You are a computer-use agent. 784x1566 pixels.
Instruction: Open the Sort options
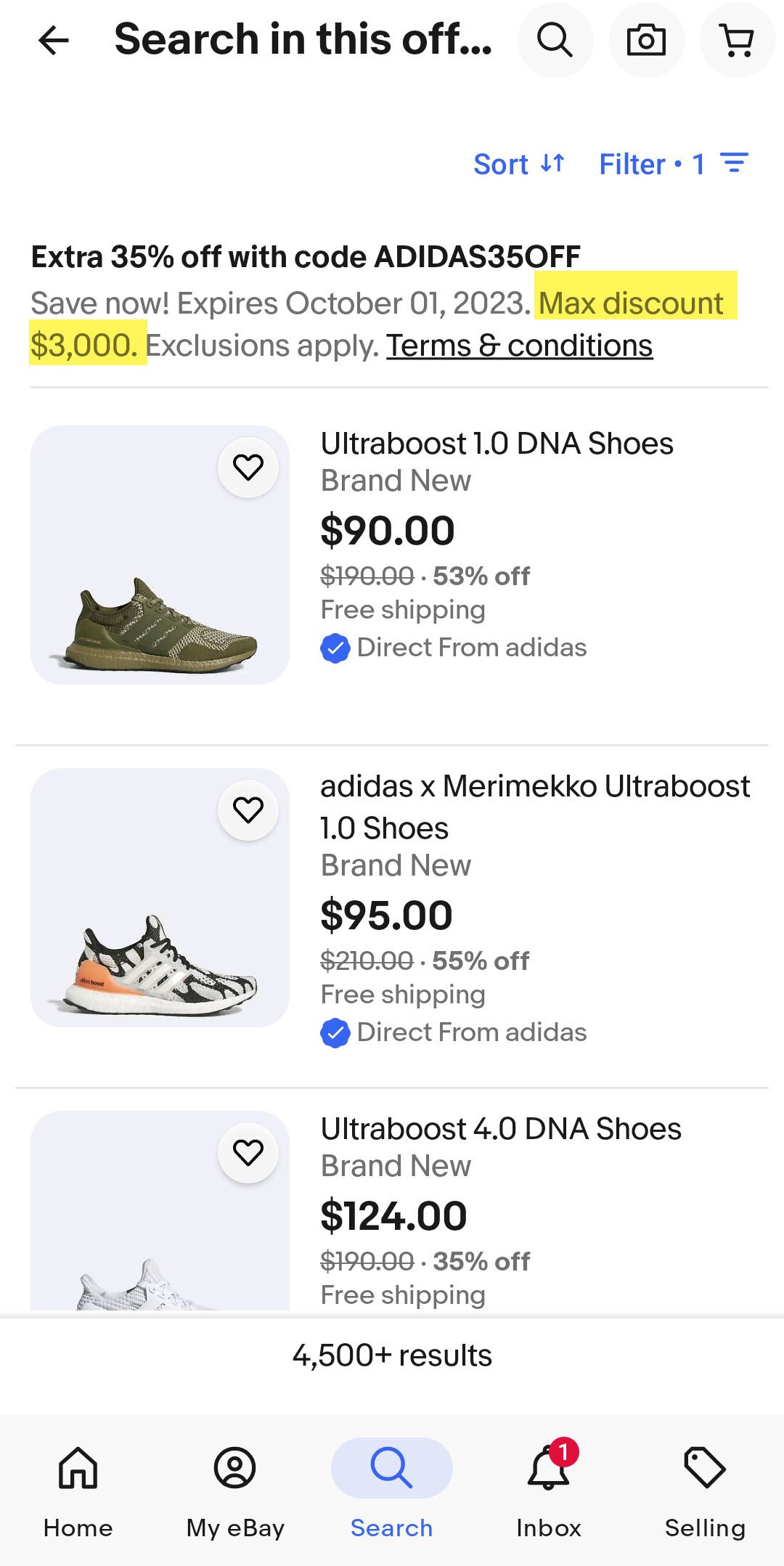[518, 164]
